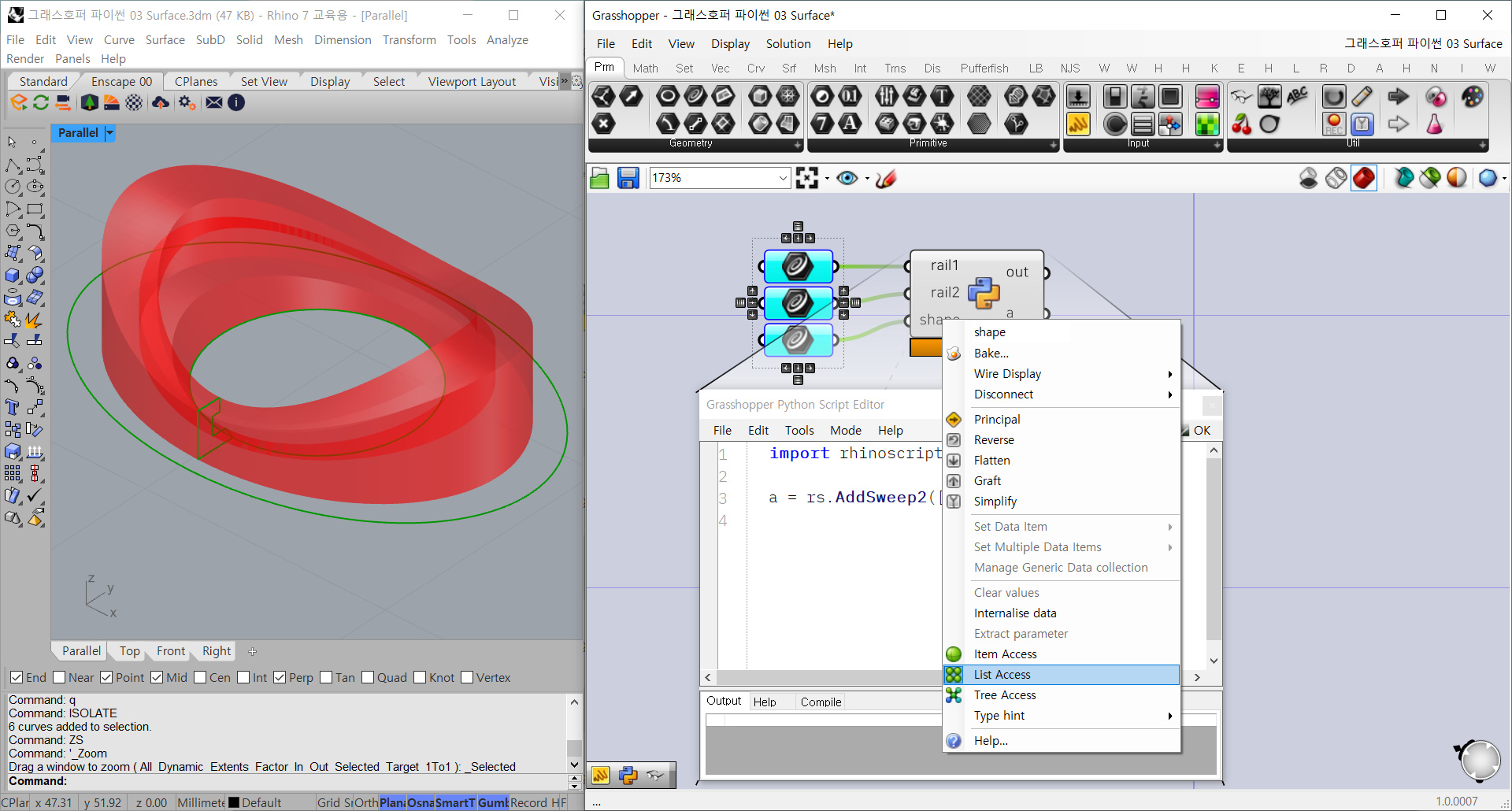Open the 173% zoom combo box
Image resolution: width=1512 pixels, height=811 pixels.
tap(719, 178)
